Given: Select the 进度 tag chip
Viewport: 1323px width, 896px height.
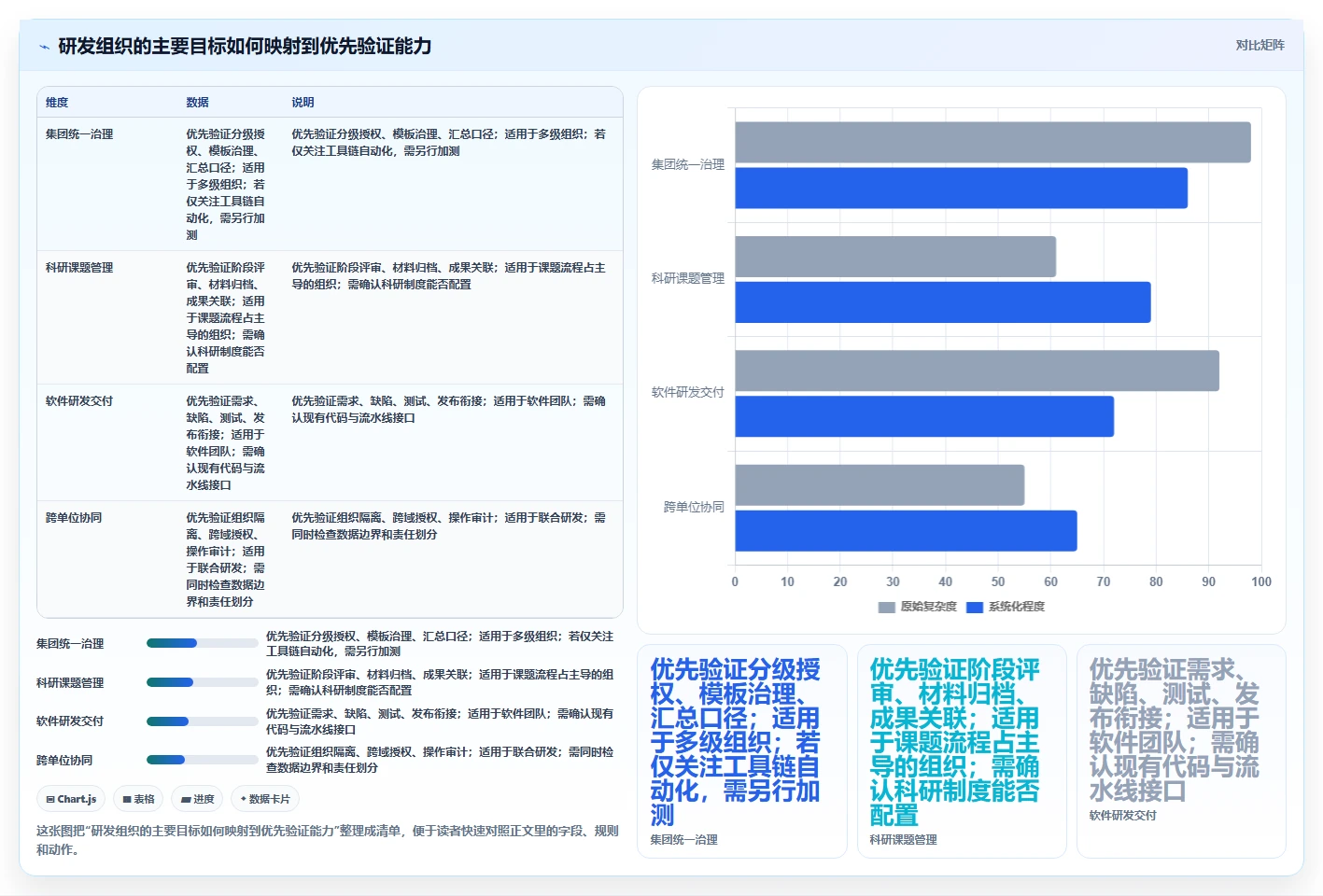Looking at the screenshot, I should 197,799.
